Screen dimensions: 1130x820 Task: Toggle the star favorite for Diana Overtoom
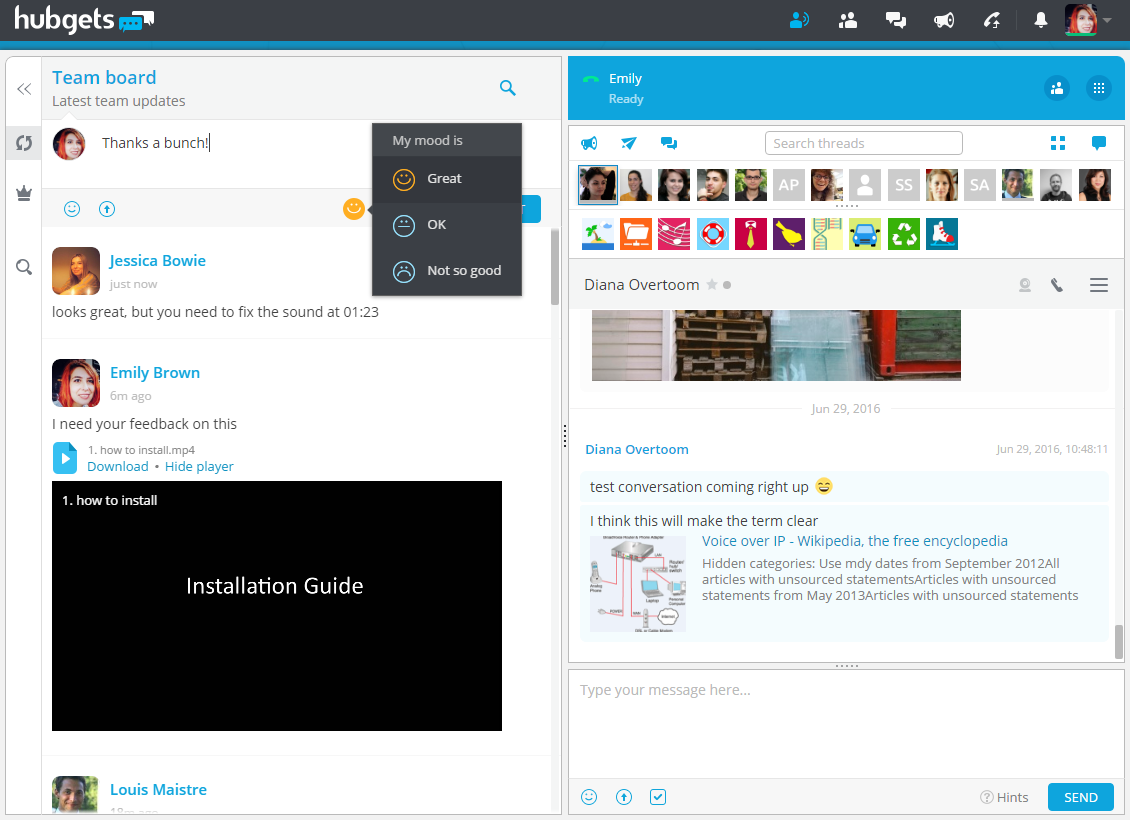click(x=712, y=285)
